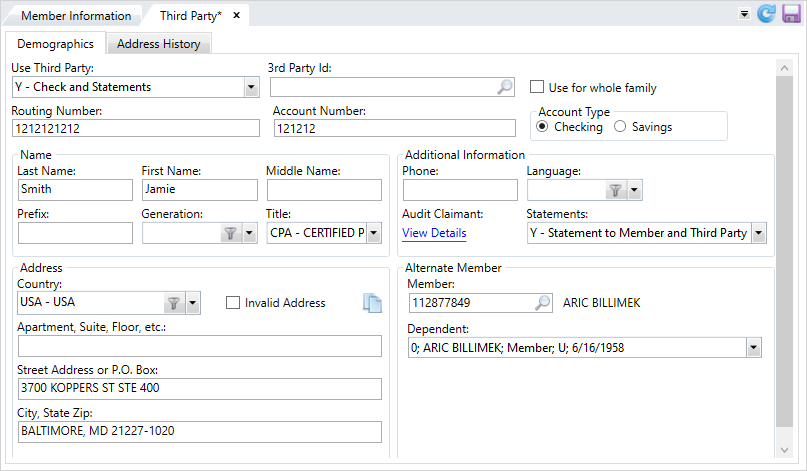Viewport: 807px width, 471px height.
Task: Click the ARIC BILLIMEK member name text
Action: 601,303
